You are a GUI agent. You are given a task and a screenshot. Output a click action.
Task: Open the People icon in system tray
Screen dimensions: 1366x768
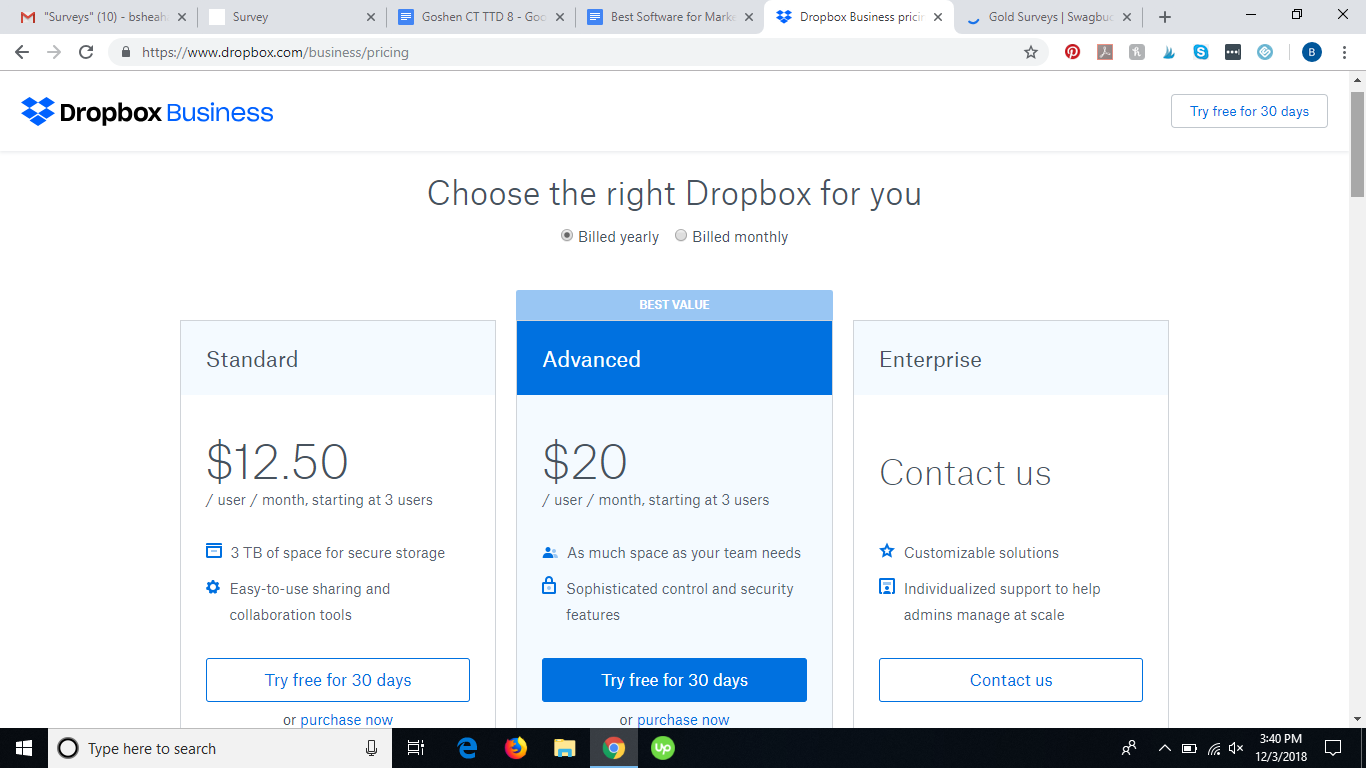point(1129,748)
